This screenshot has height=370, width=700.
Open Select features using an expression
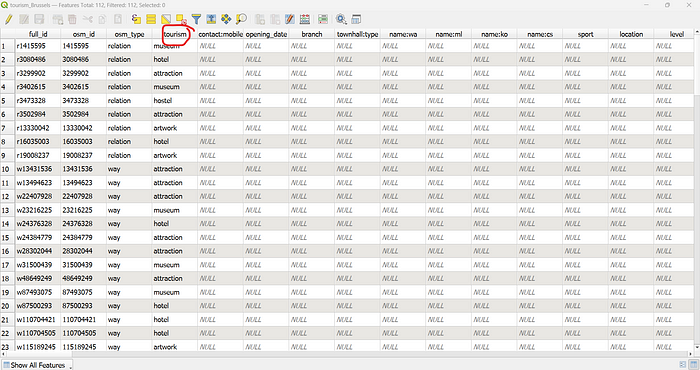click(x=136, y=19)
